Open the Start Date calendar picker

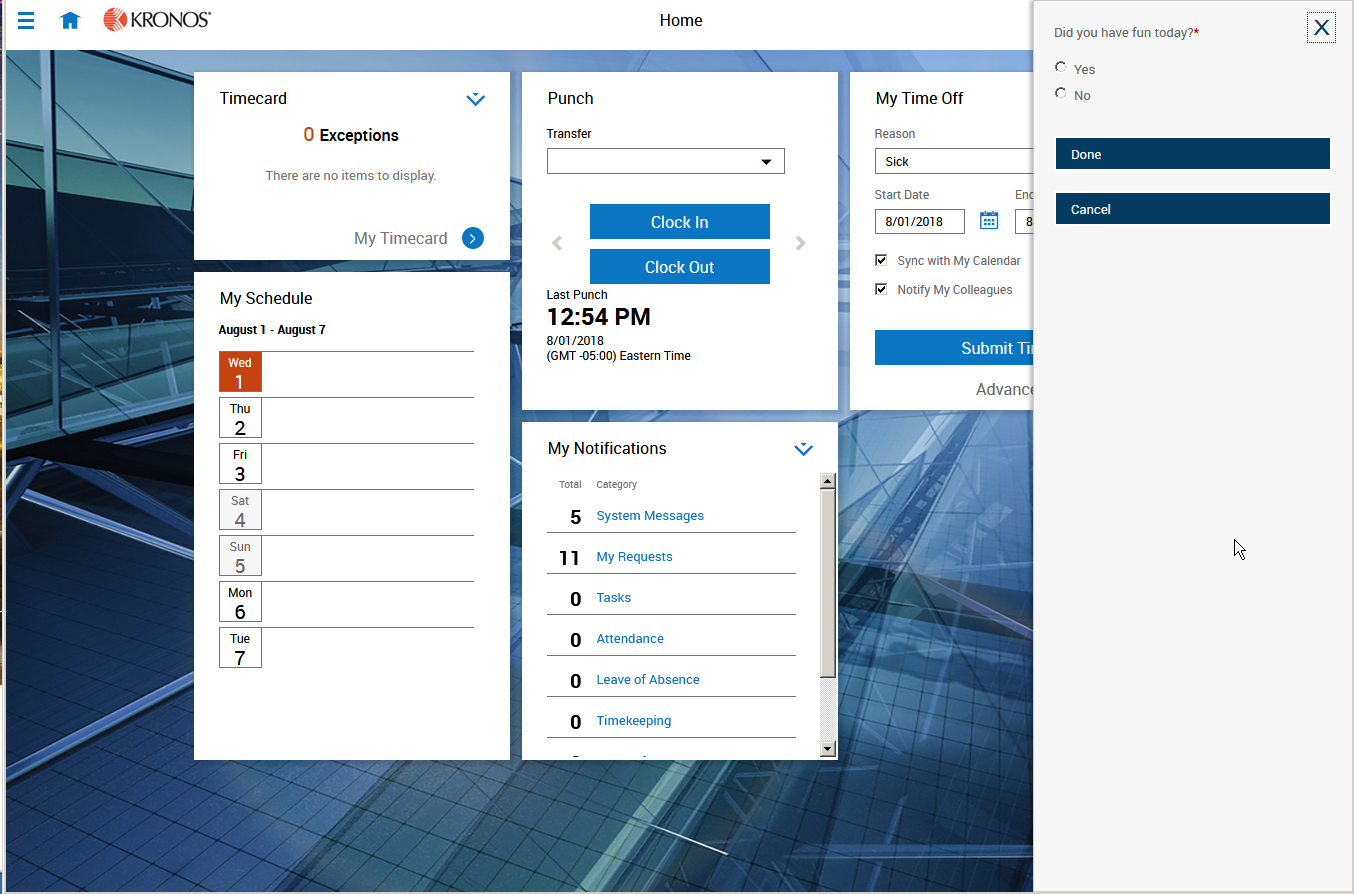[989, 220]
